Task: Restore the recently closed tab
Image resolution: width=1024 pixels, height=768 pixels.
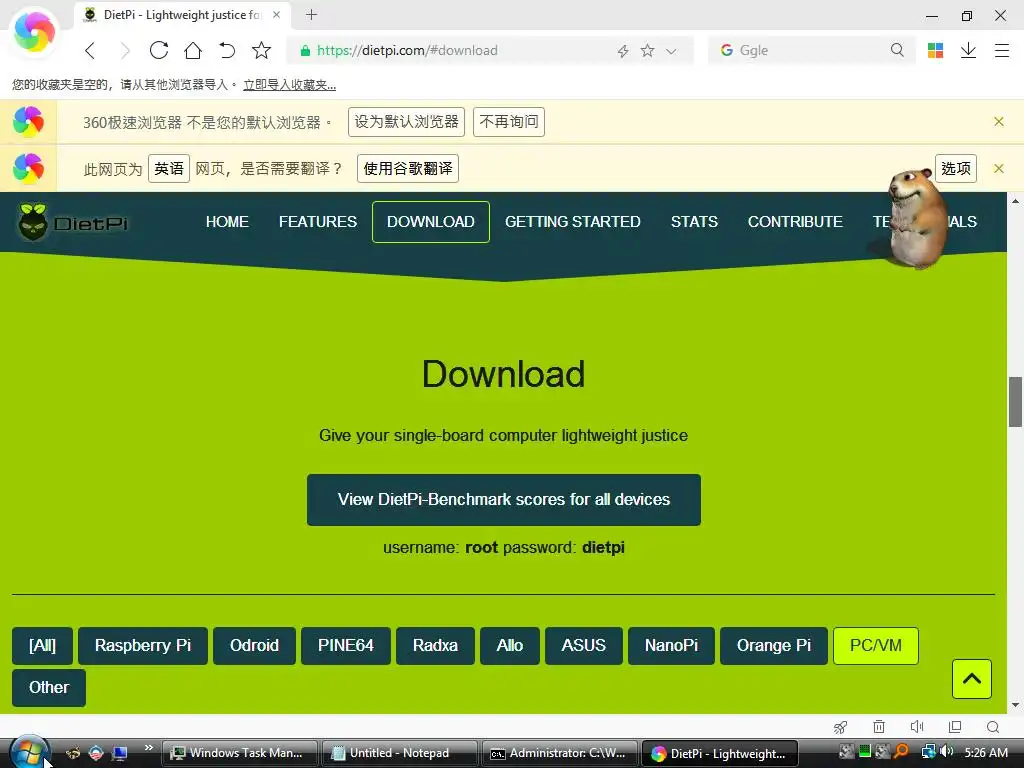Action: tap(227, 50)
